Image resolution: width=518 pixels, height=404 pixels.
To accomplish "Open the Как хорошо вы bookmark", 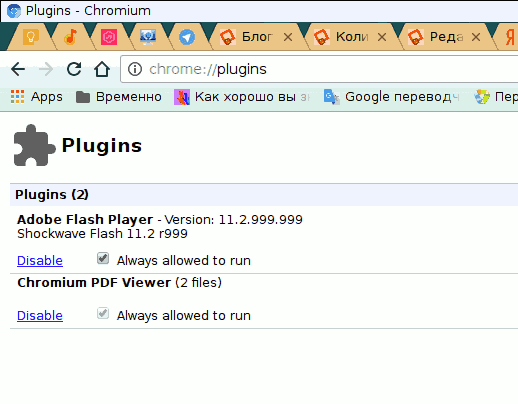I will [242, 97].
